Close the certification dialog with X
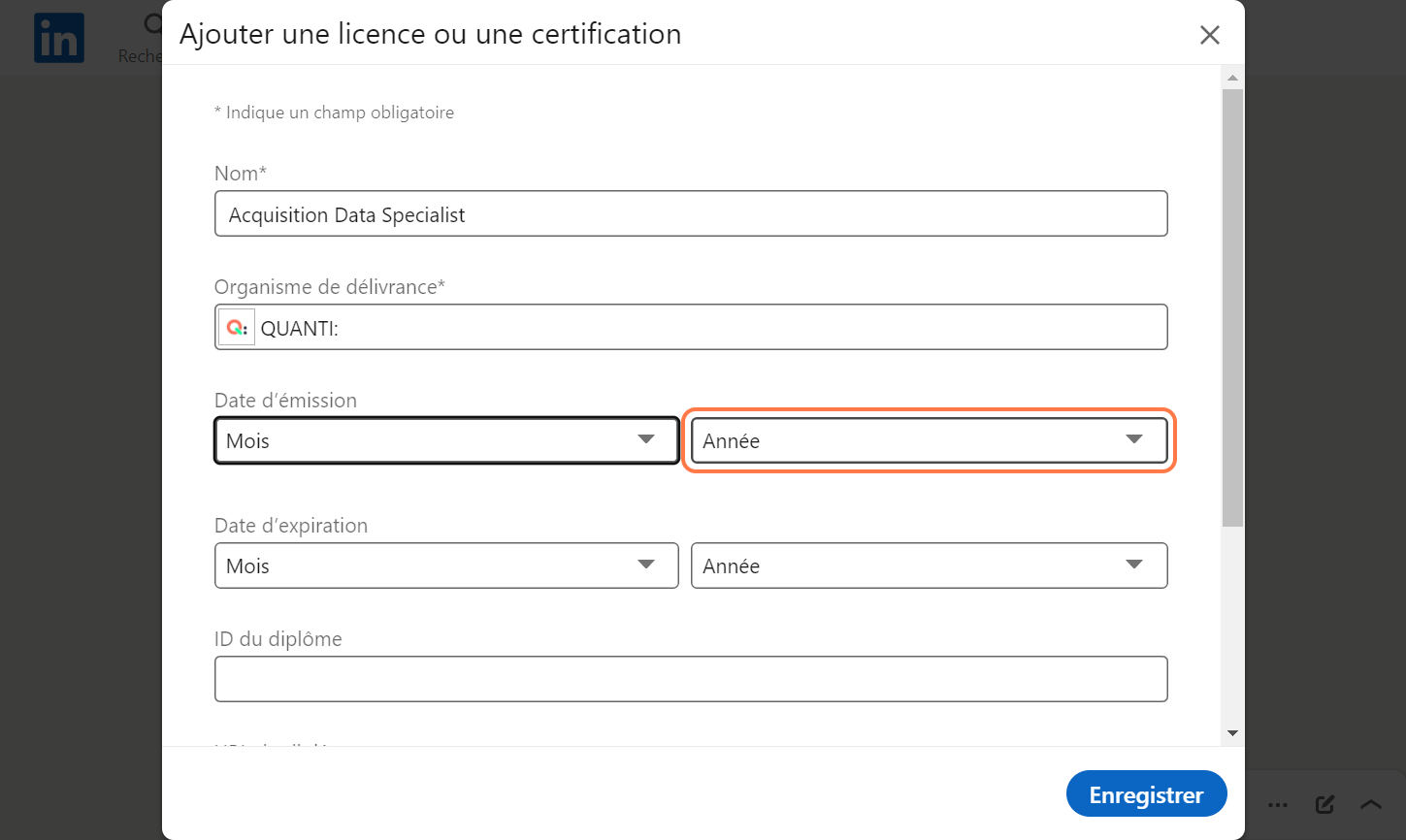Image resolution: width=1406 pixels, height=840 pixels. tap(1209, 35)
